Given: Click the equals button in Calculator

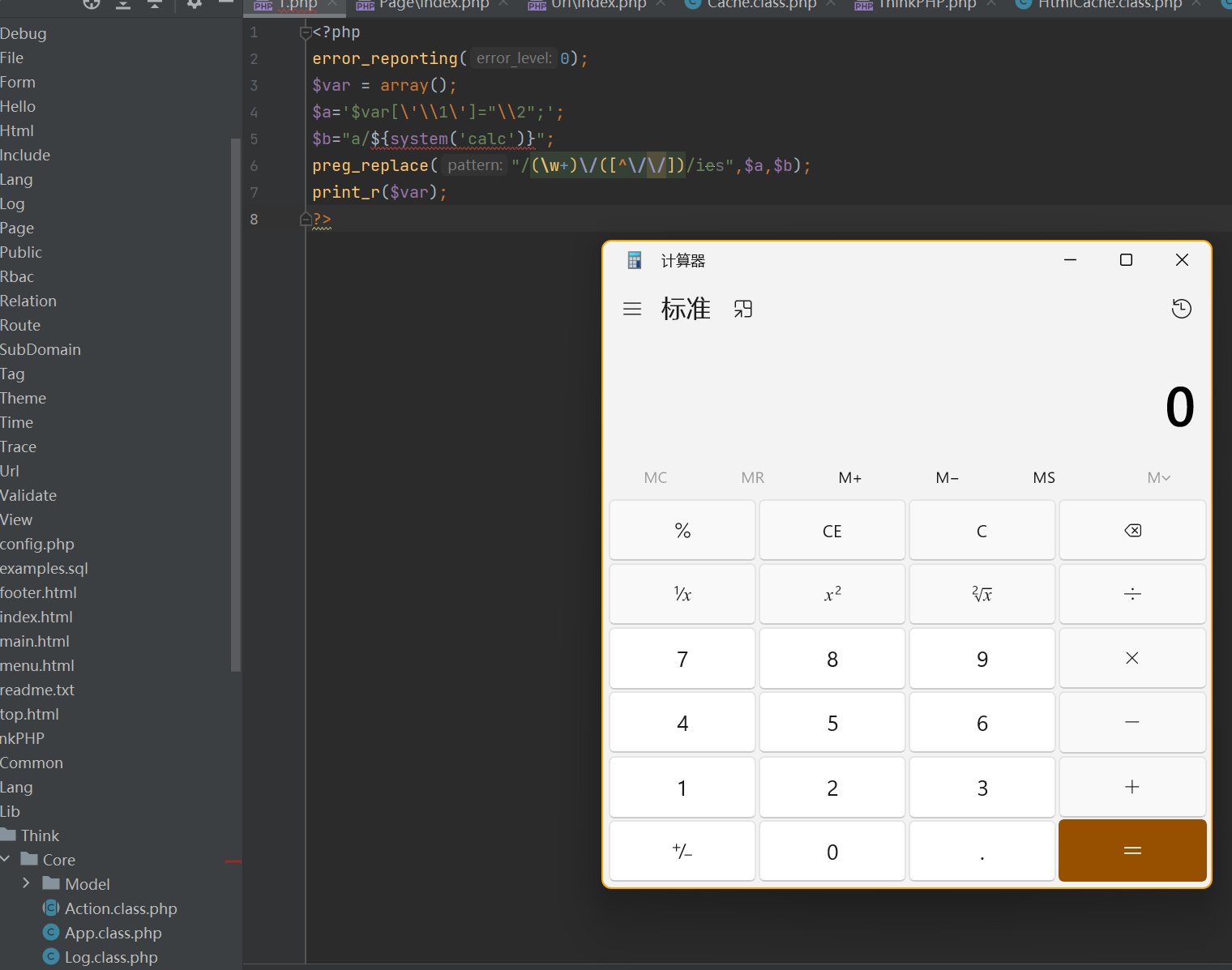Looking at the screenshot, I should (x=1132, y=851).
